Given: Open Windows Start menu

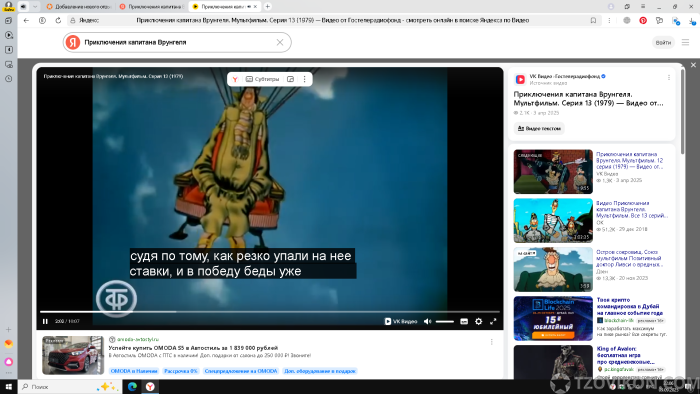Looking at the screenshot, I should click(x=8, y=386).
